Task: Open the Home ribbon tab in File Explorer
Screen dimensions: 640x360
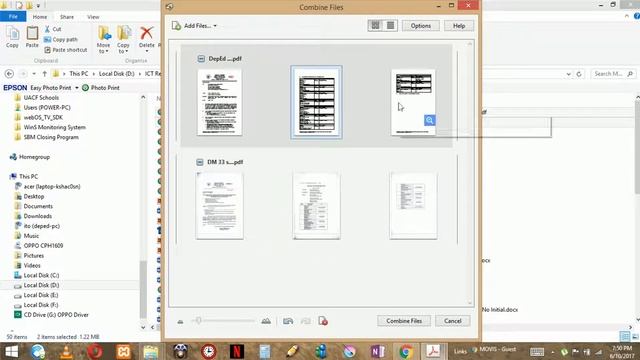Action: coord(40,17)
